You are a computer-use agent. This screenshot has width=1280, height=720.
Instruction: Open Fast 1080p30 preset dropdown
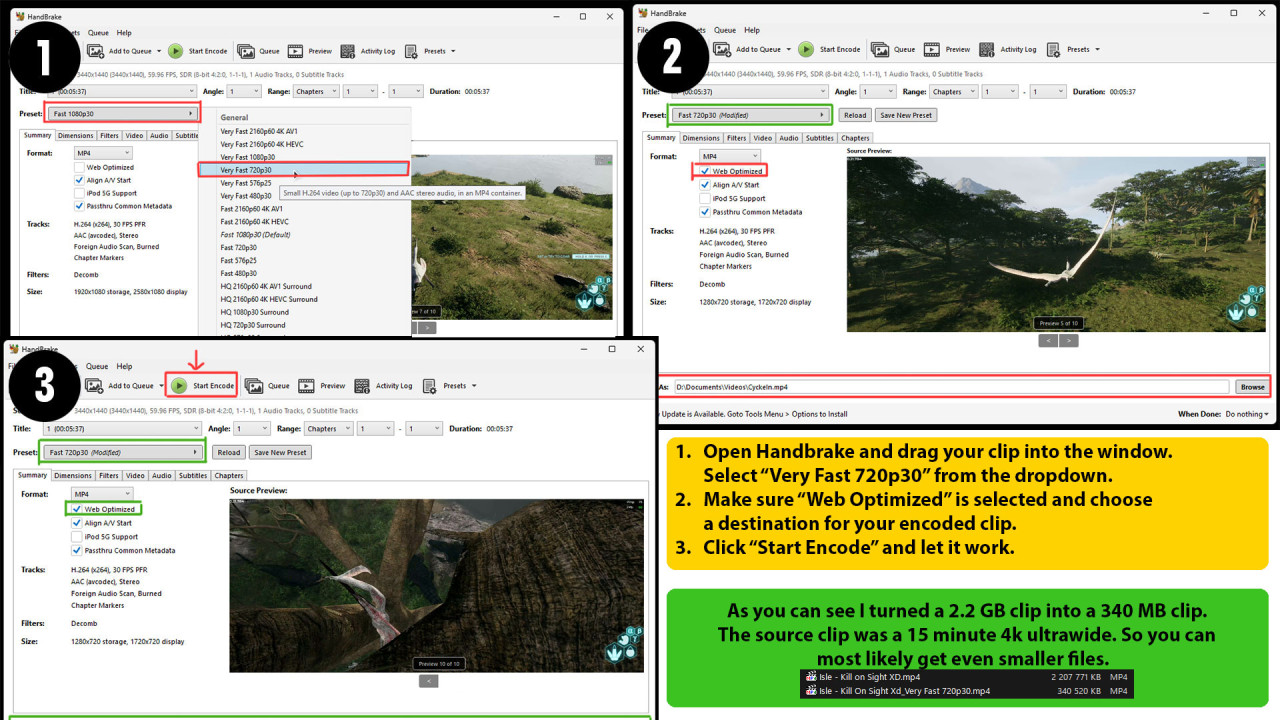[x=123, y=113]
